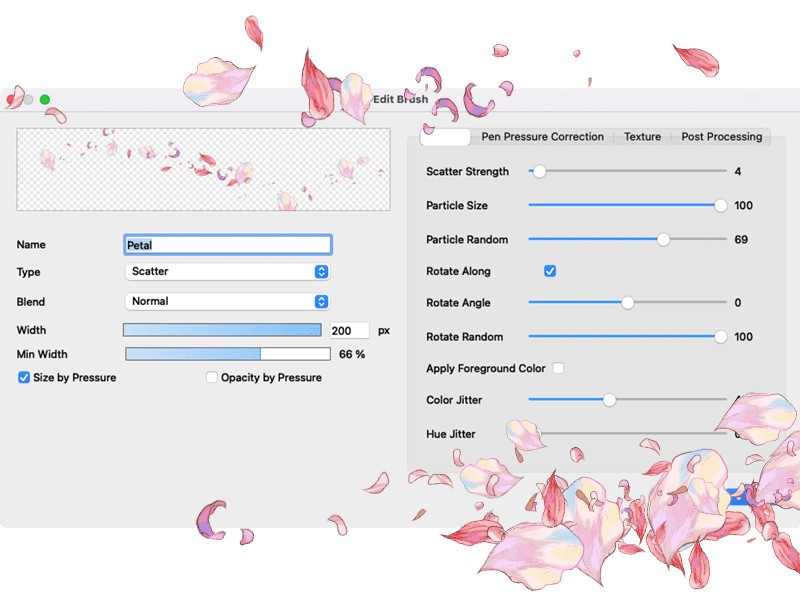Click the Rotate Angle slider
Image resolution: width=800 pixels, height=600 pixels.
629,303
